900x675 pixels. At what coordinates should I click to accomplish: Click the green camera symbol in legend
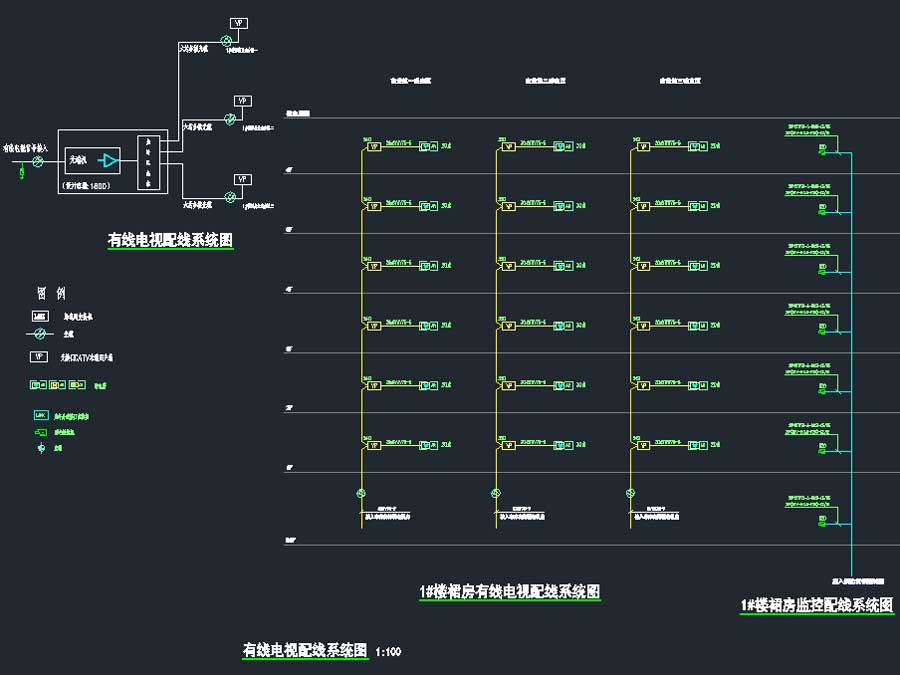click(40, 431)
